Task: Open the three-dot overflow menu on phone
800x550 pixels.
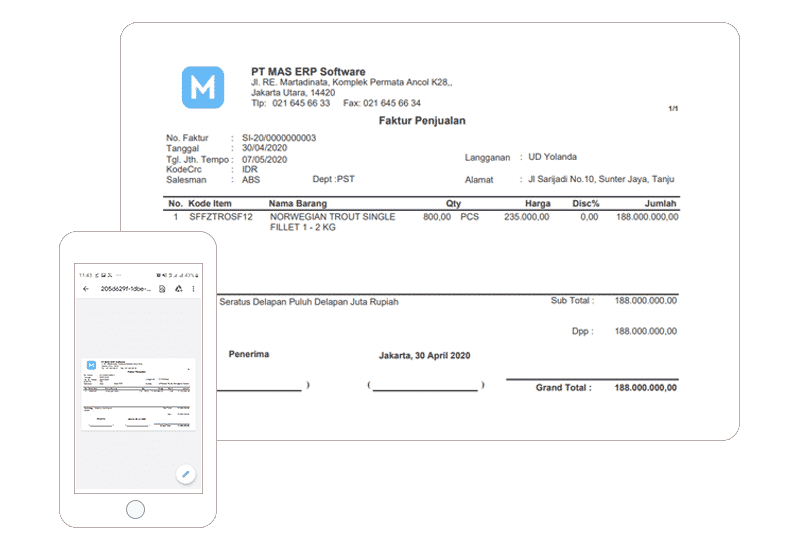Action: click(x=193, y=288)
